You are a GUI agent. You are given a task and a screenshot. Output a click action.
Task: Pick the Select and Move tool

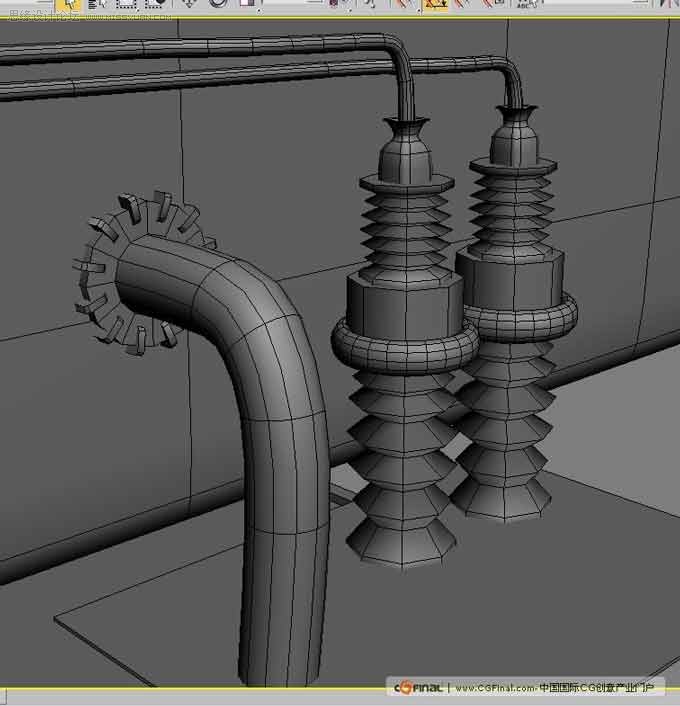(189, 4)
